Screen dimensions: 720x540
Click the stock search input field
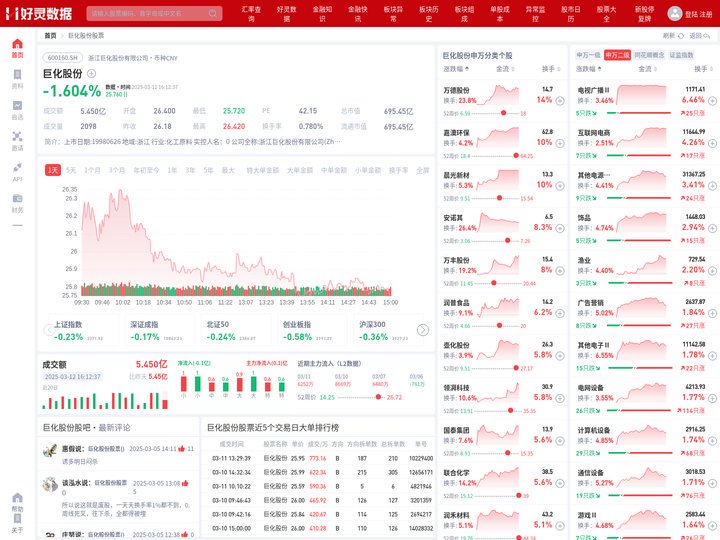point(154,13)
